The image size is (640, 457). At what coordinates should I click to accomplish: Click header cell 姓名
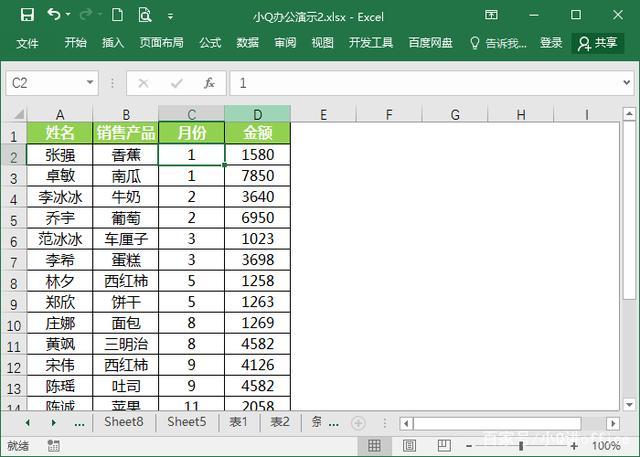click(x=60, y=133)
